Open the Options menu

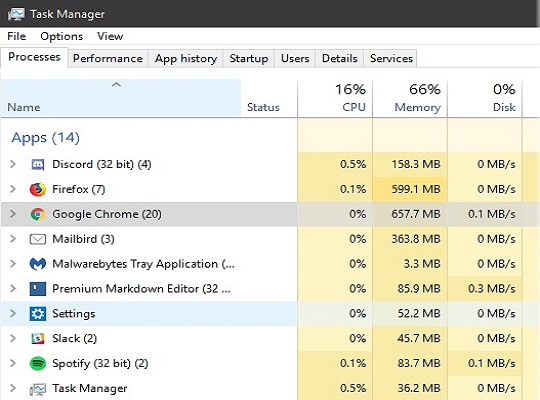[62, 36]
